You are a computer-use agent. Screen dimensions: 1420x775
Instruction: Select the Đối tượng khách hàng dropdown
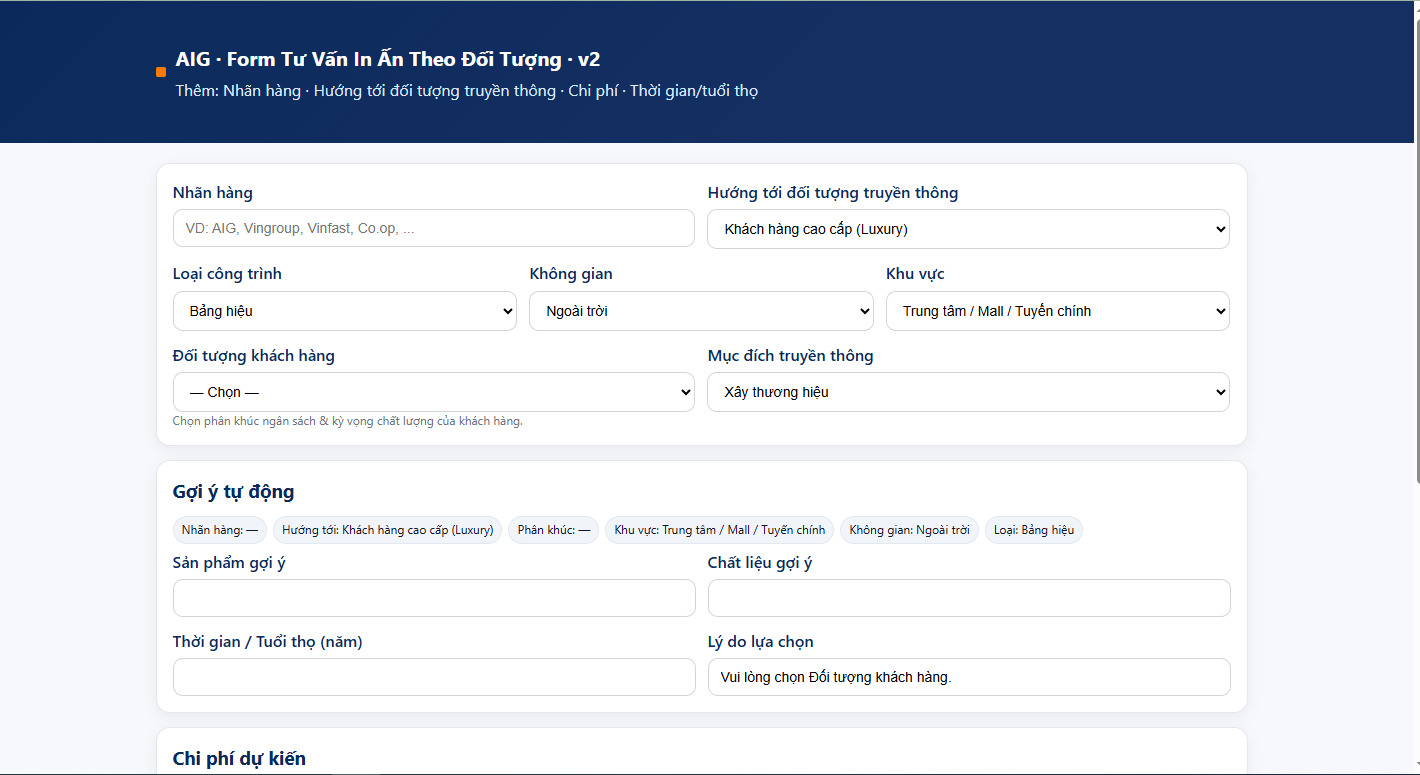coord(433,392)
